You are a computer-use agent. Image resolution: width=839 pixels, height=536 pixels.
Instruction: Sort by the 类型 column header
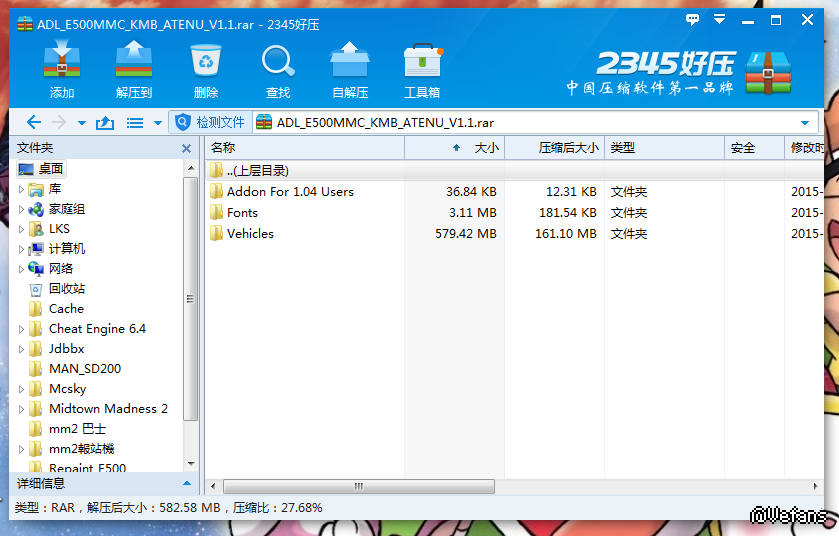(x=665, y=148)
